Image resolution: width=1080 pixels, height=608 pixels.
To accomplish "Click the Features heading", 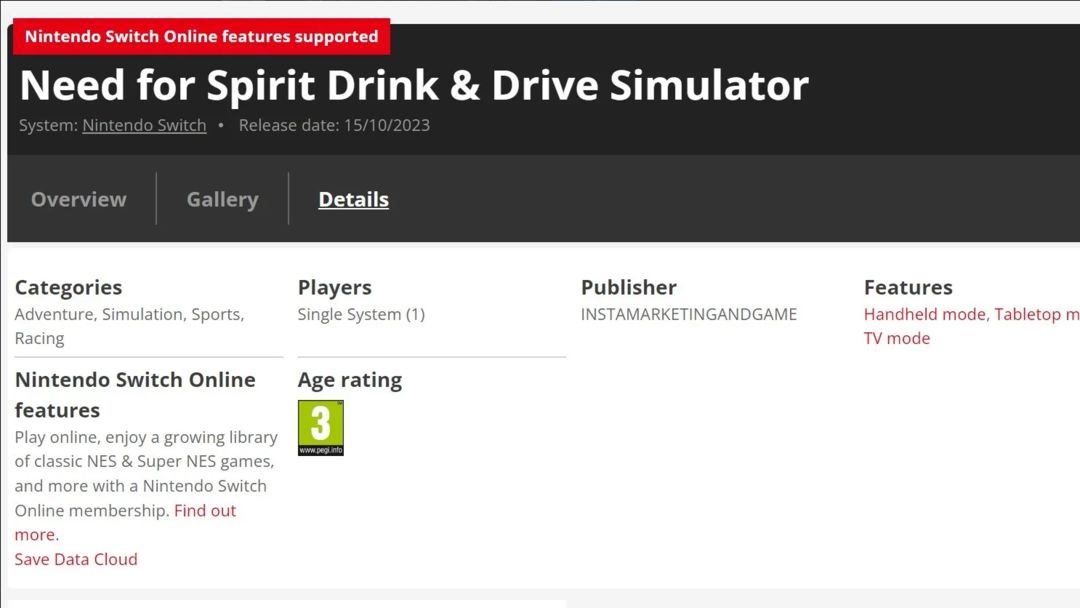I will pos(908,287).
